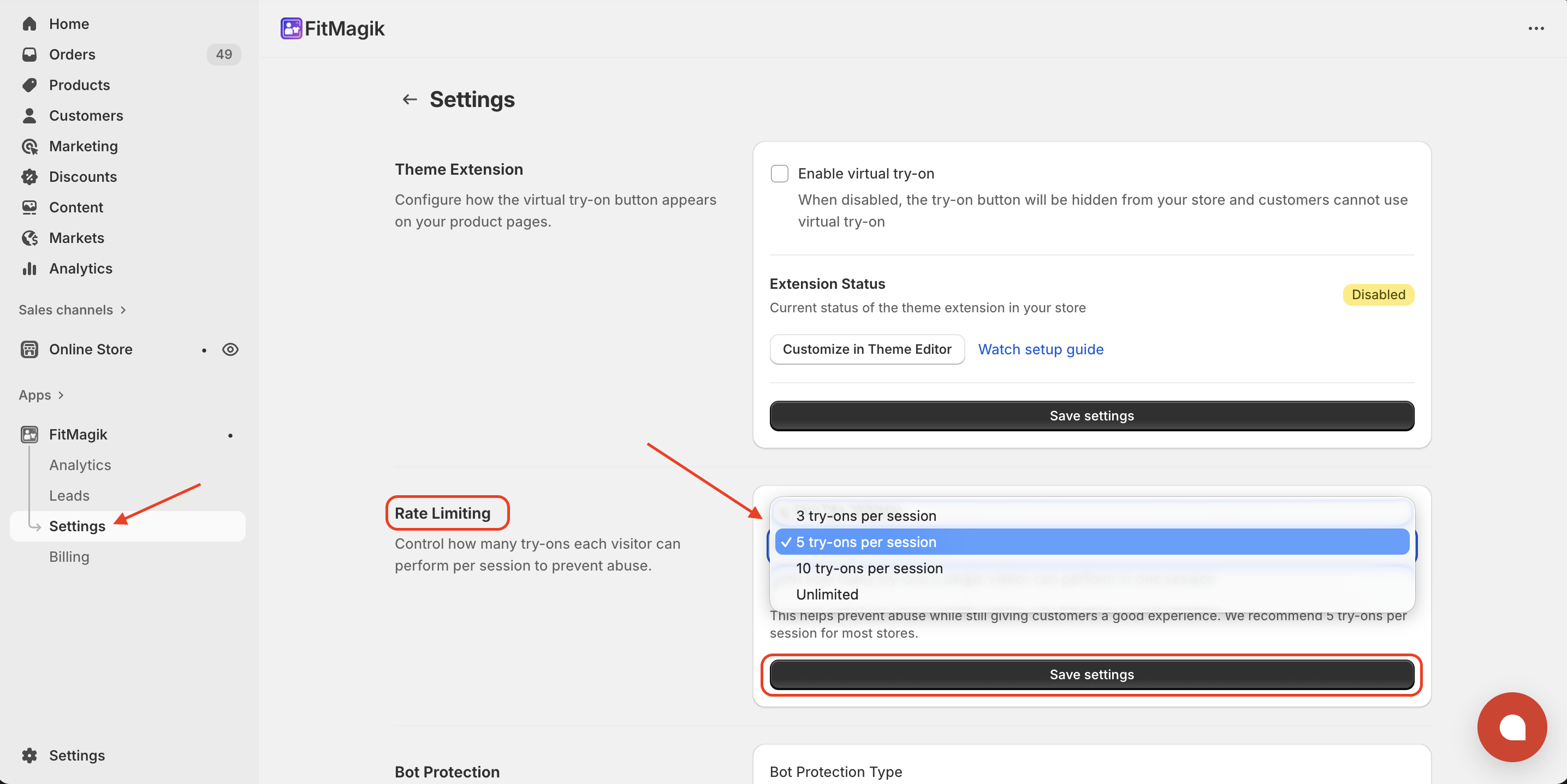Click the Analytics bar chart icon
This screenshot has height=784, width=1567.
tap(29, 268)
